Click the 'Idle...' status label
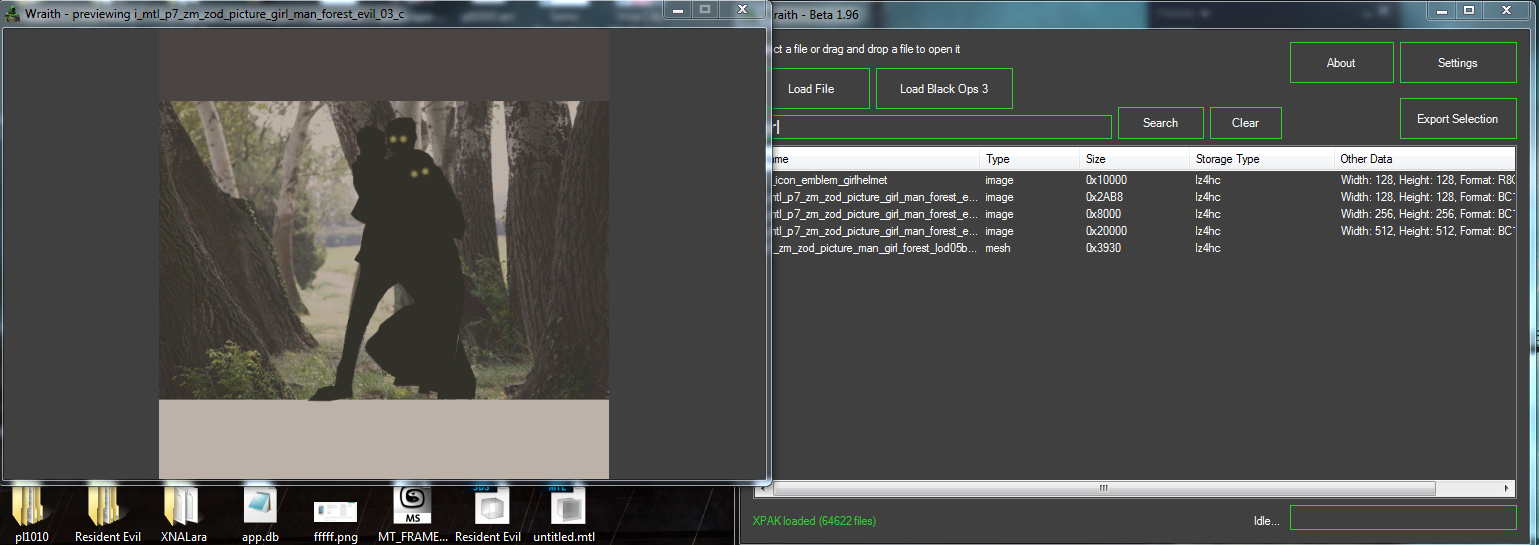The image size is (1539, 545). click(1267, 520)
